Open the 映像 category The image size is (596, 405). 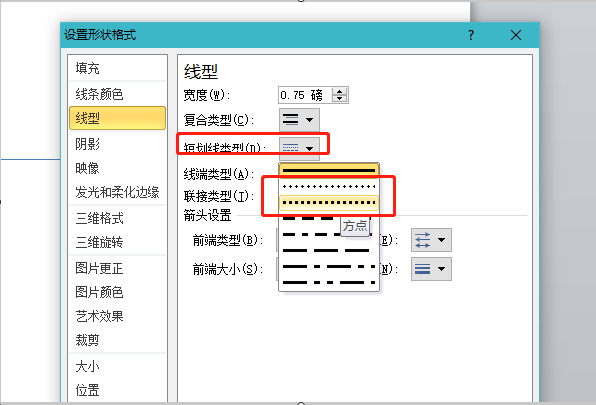(x=117, y=168)
